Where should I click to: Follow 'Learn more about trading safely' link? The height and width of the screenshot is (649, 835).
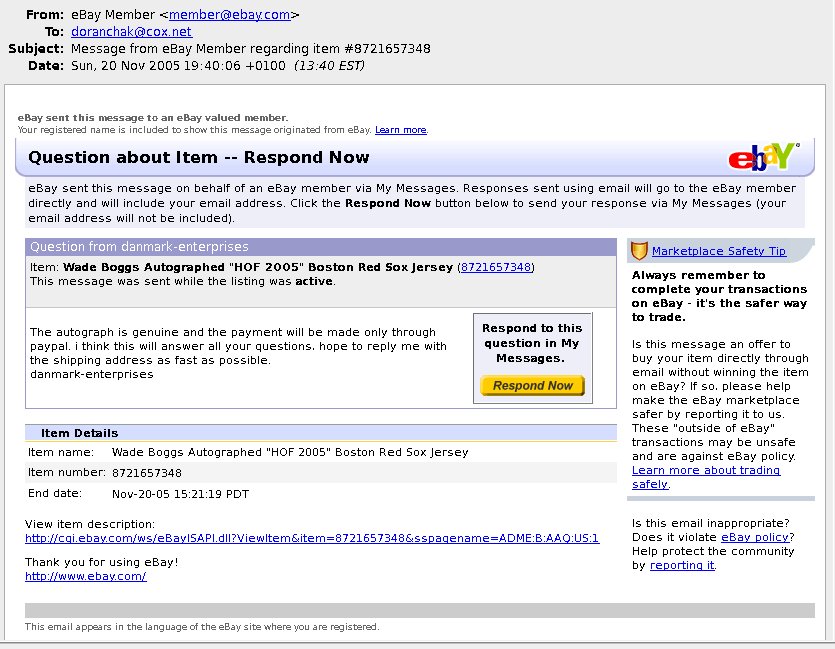(x=706, y=477)
